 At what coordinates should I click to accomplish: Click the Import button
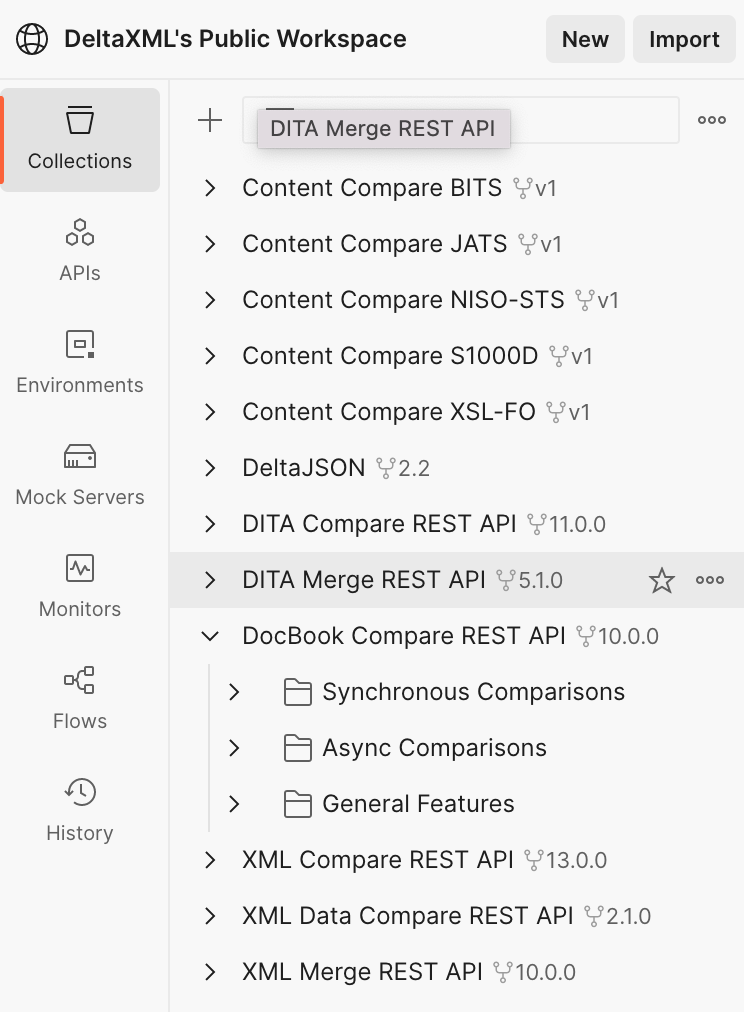point(684,40)
